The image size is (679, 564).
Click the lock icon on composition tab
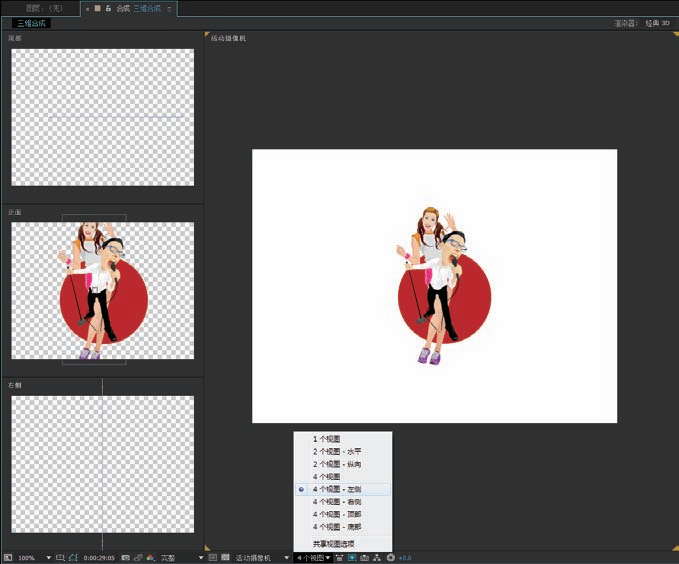[108, 8]
